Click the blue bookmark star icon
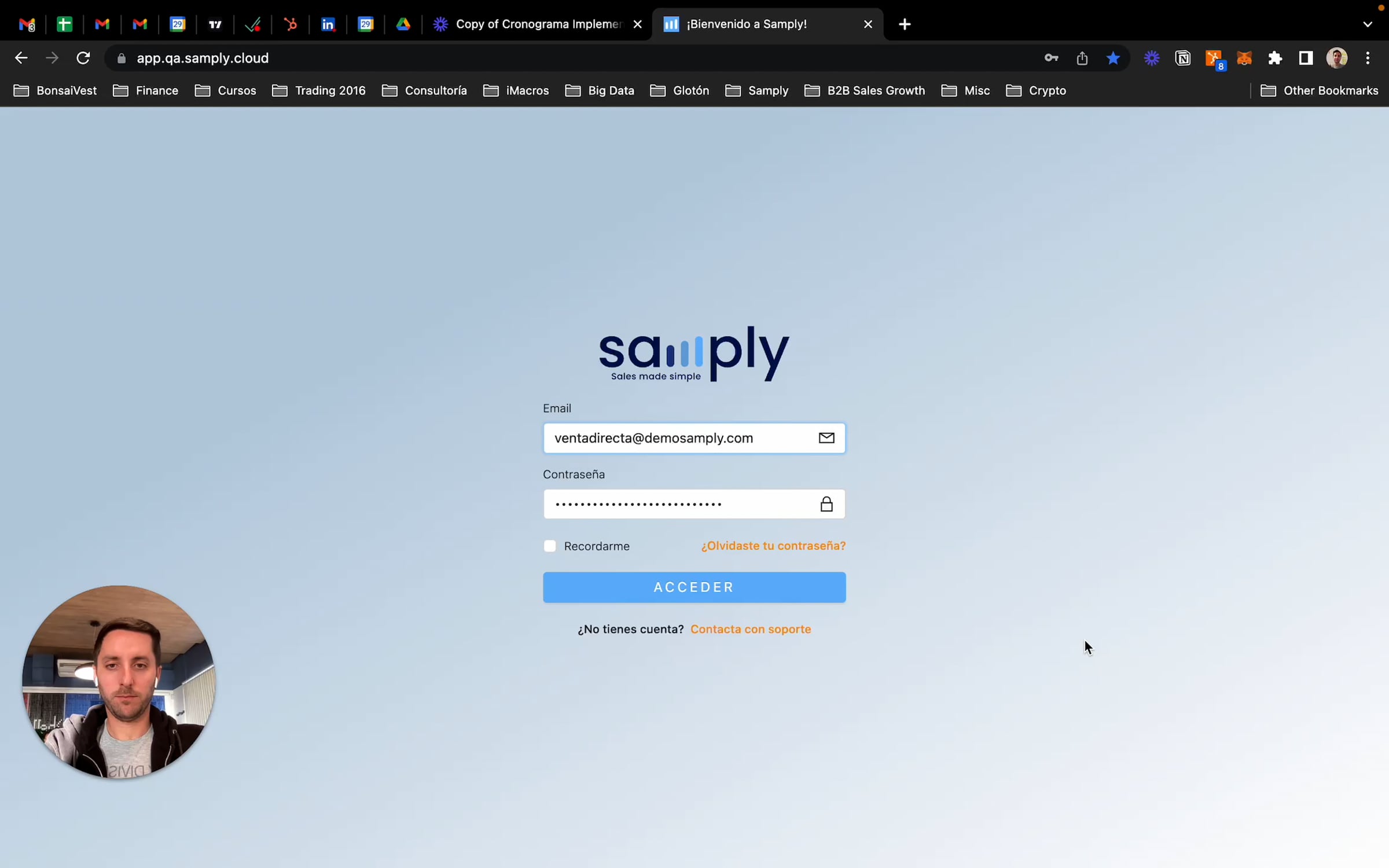 [1113, 58]
